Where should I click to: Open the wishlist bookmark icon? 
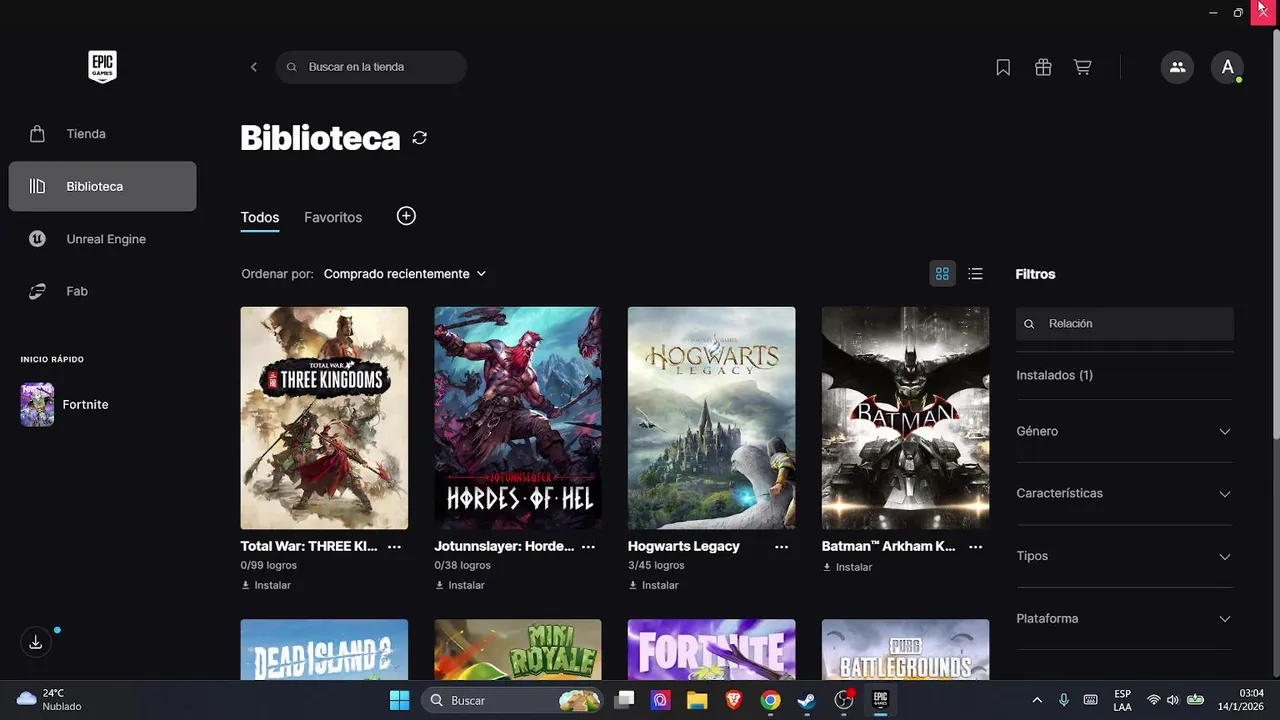[1003, 67]
